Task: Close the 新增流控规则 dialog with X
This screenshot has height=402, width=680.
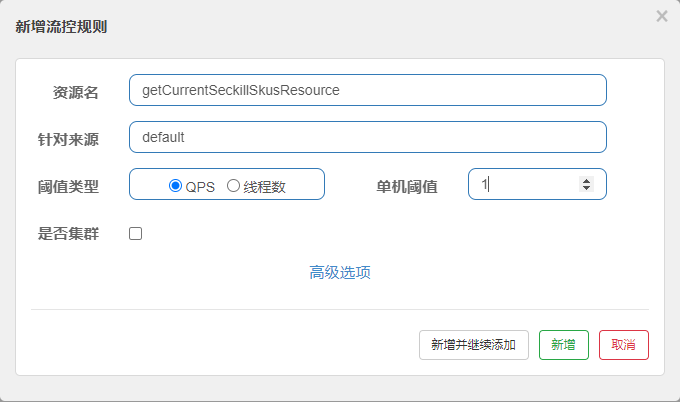Action: [x=662, y=16]
